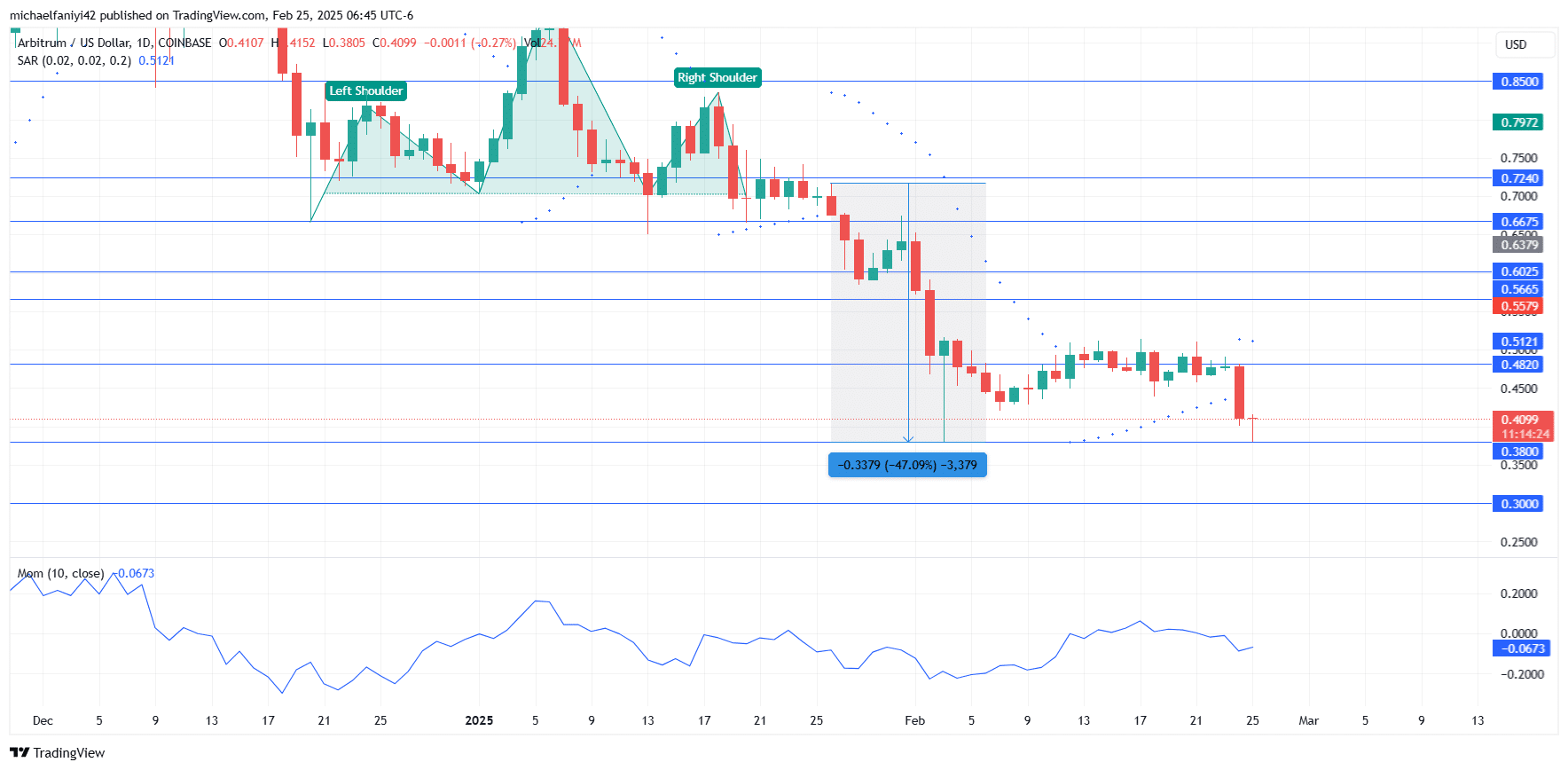Image resolution: width=1568 pixels, height=770 pixels.
Task: Click the 0.5121 SAR value label on axis
Action: 1518,342
